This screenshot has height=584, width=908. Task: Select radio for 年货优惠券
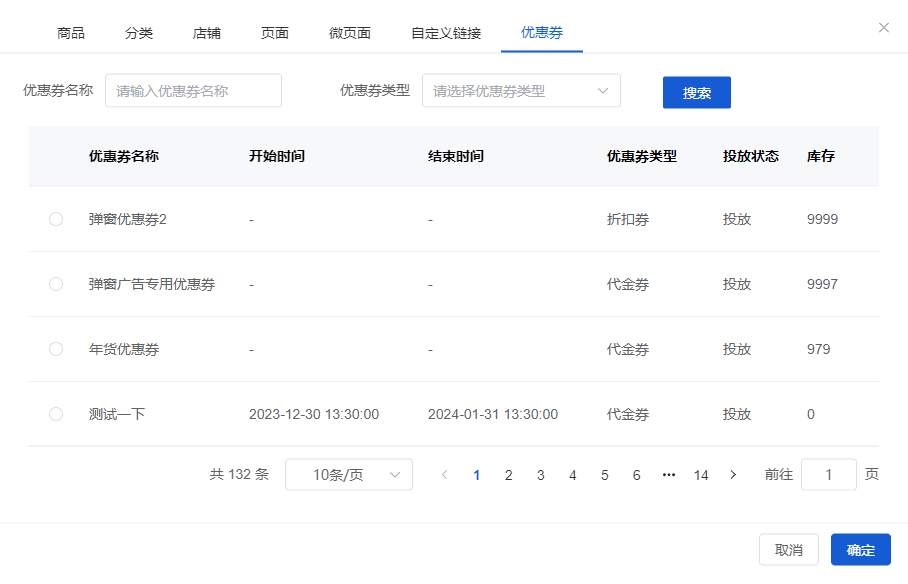[56, 349]
